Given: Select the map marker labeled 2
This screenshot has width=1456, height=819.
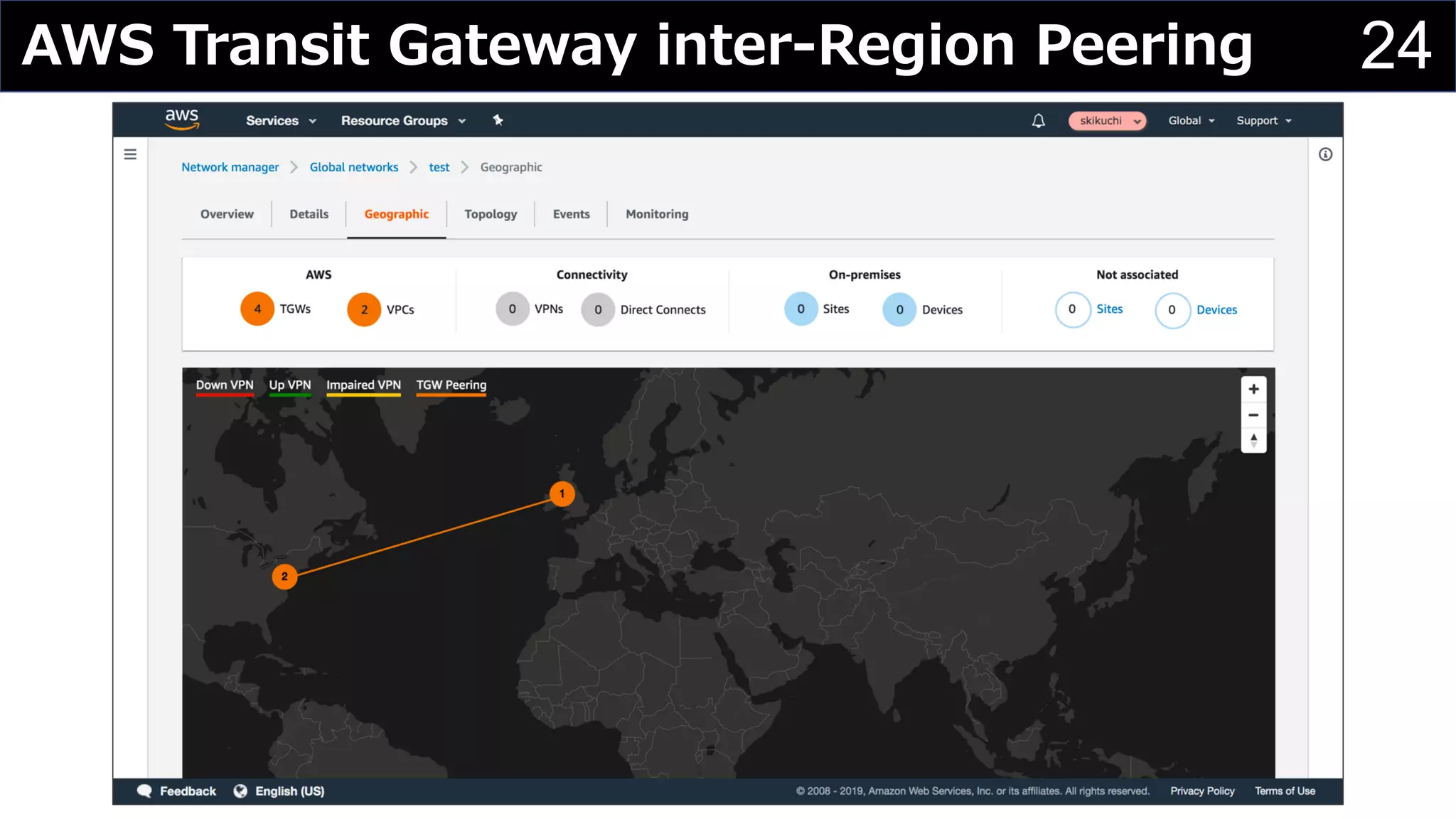Looking at the screenshot, I should coord(284,576).
